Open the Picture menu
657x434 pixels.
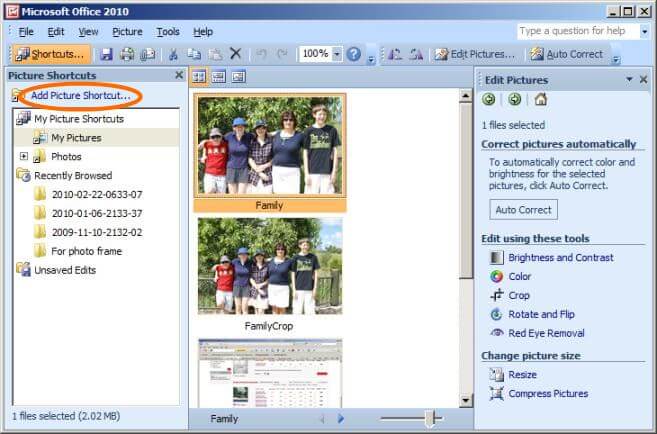[127, 32]
